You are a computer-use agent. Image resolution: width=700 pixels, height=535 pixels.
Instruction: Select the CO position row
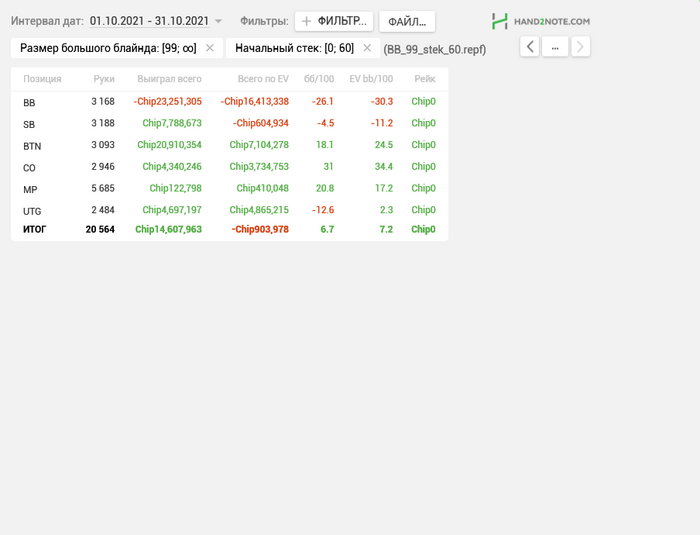[229, 167]
